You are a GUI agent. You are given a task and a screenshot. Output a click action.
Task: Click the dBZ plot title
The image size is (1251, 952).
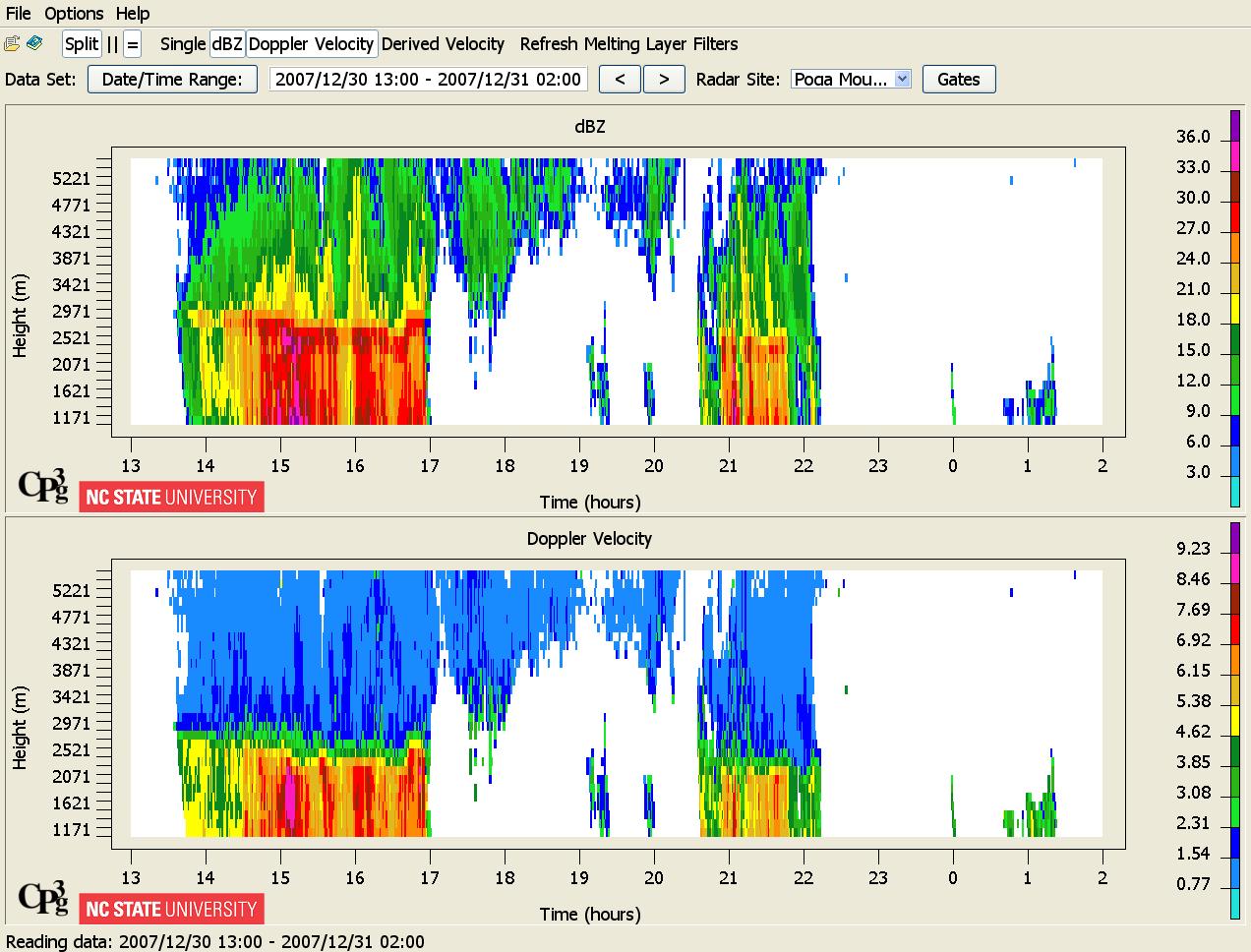(x=590, y=127)
